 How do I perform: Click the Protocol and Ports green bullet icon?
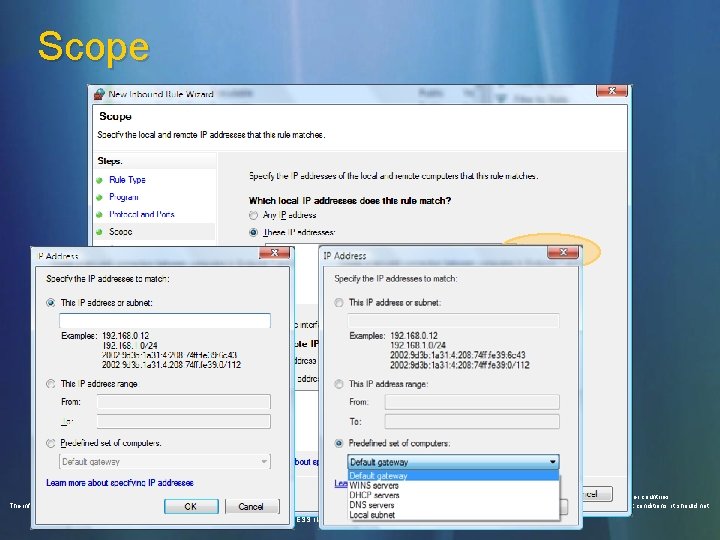[x=100, y=215]
